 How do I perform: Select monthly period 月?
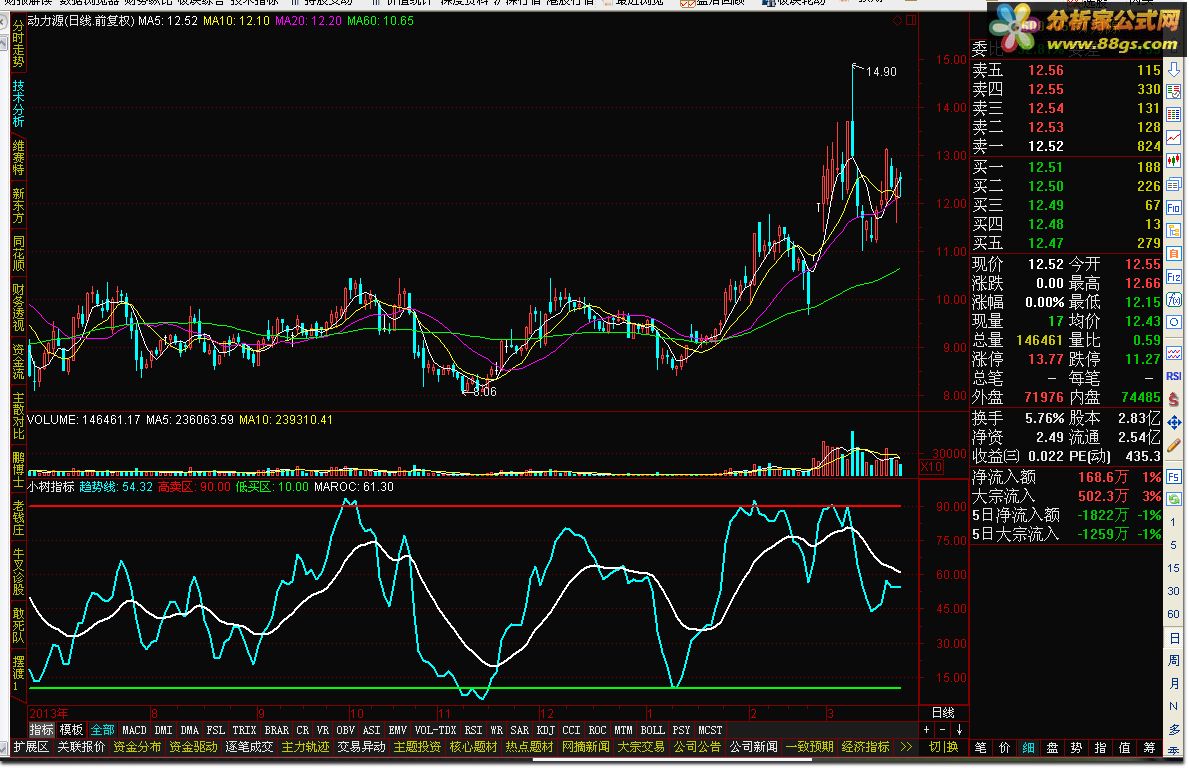1174,684
